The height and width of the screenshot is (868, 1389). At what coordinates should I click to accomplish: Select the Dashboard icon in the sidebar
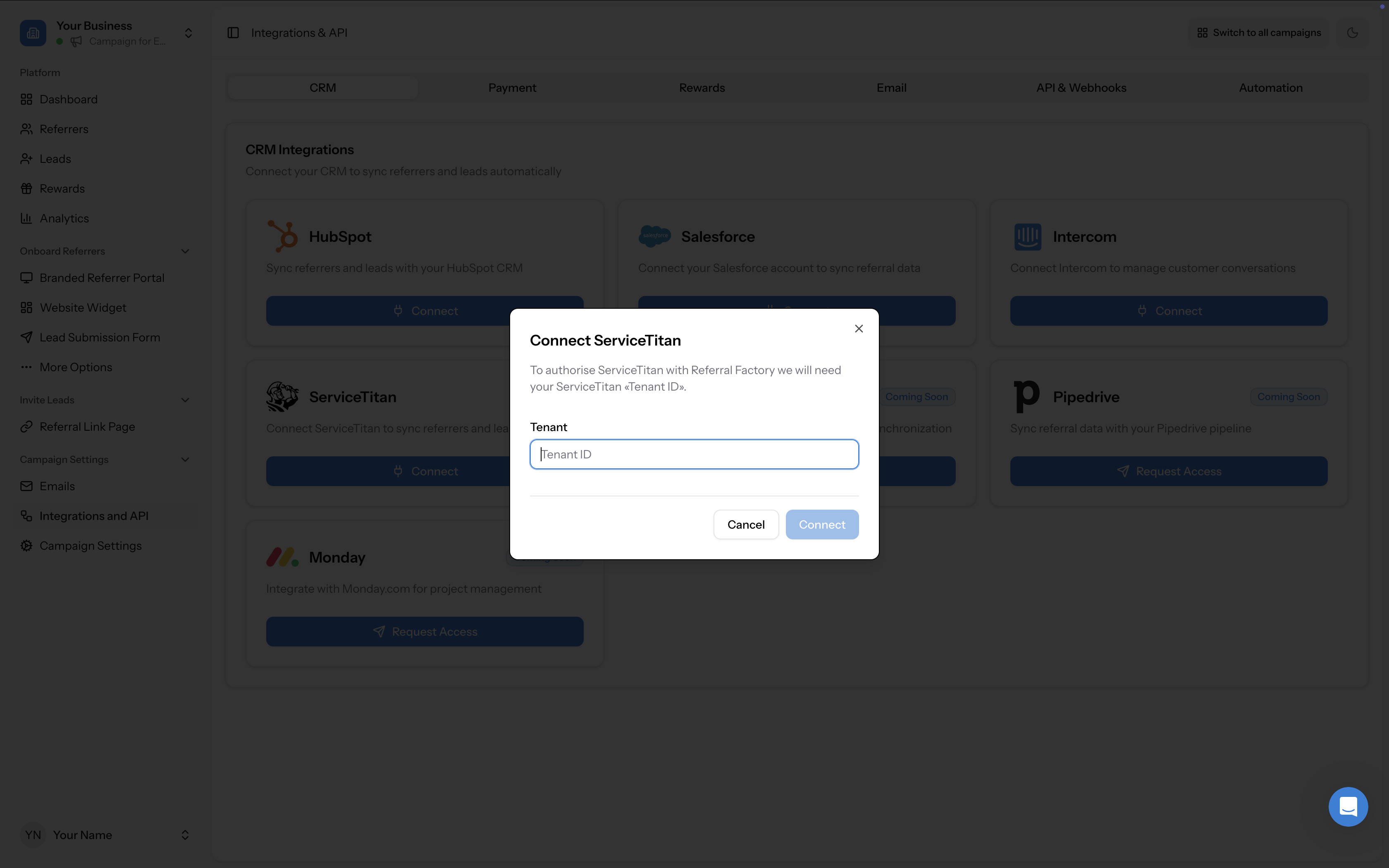26,99
